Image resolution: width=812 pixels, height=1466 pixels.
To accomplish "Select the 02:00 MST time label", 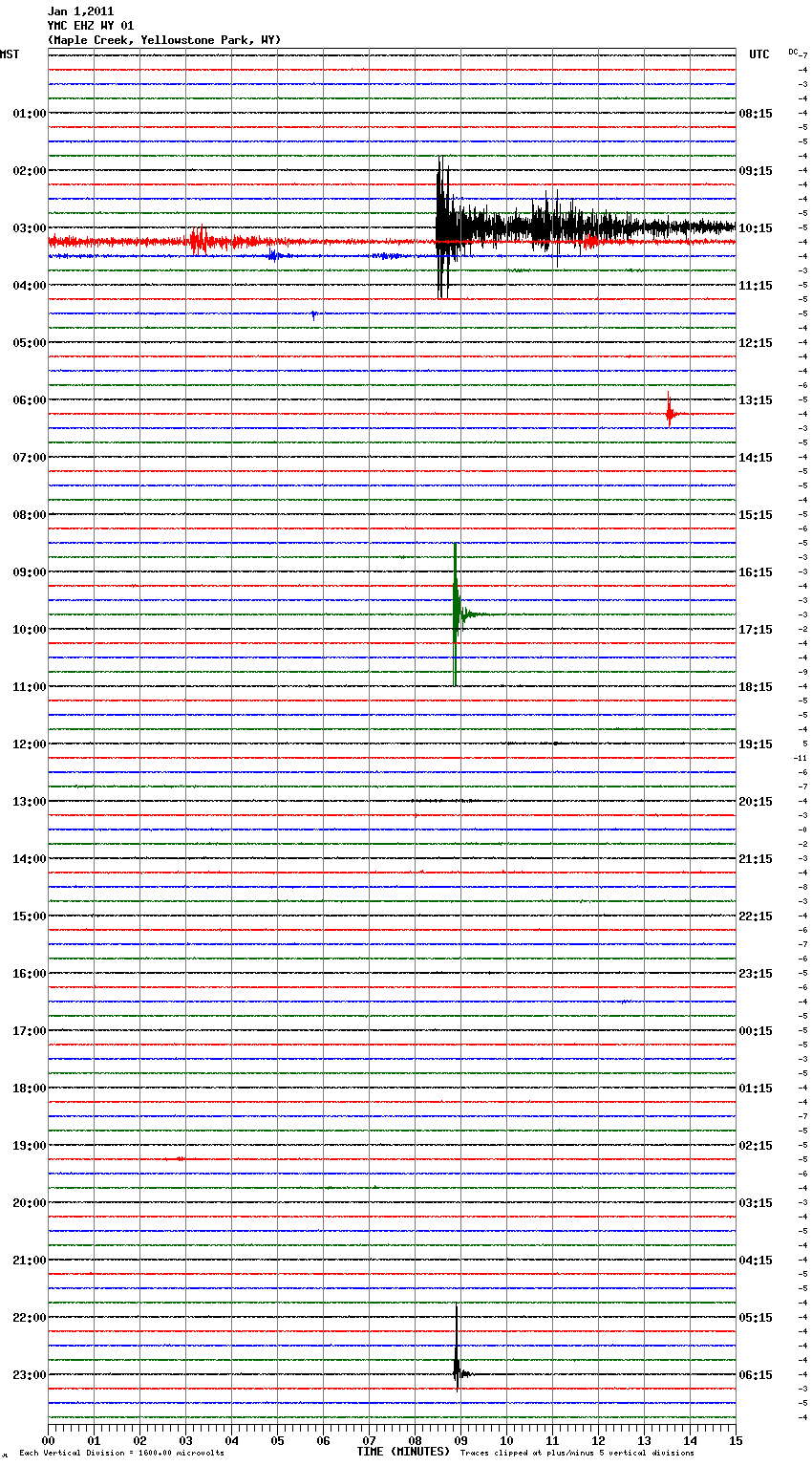I will click(x=30, y=170).
